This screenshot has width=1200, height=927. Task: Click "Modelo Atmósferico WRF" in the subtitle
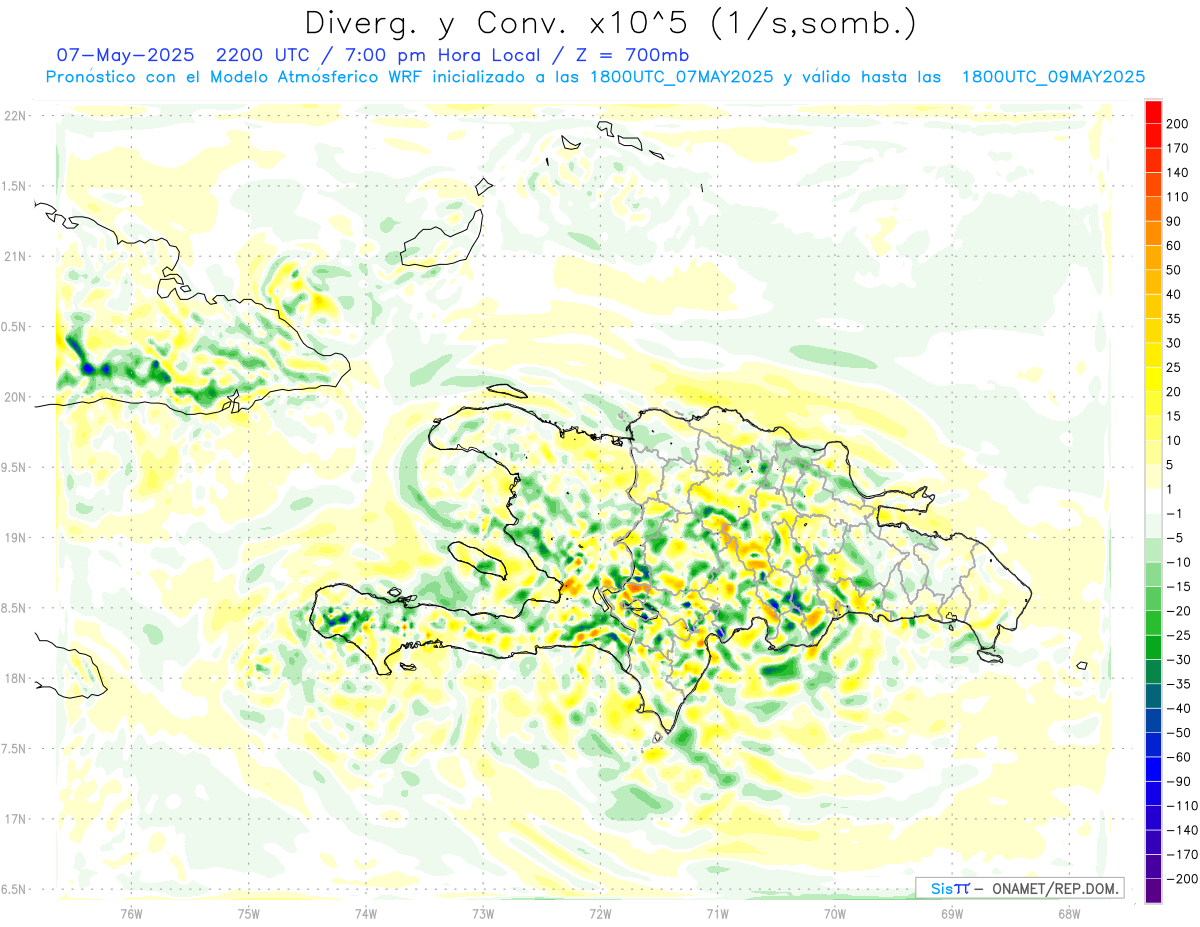click(x=322, y=77)
